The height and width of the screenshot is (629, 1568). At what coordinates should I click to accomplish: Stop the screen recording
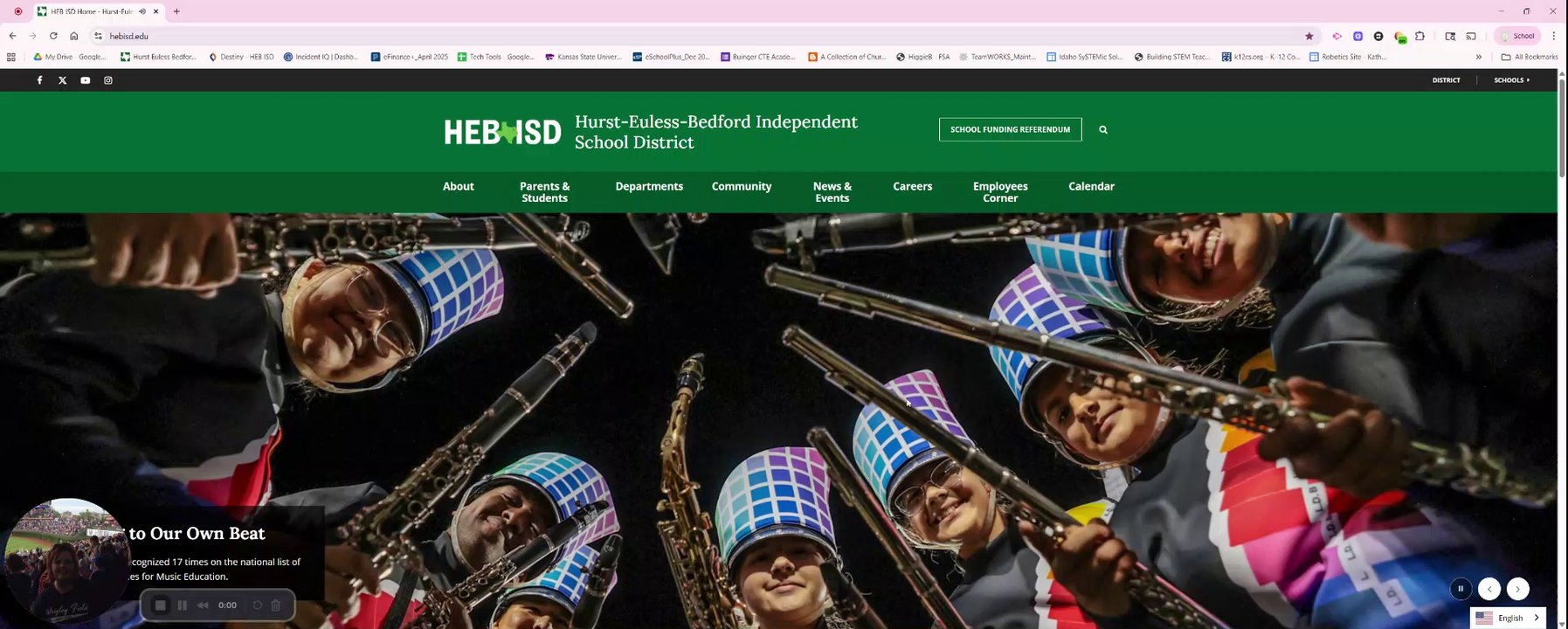tap(160, 605)
